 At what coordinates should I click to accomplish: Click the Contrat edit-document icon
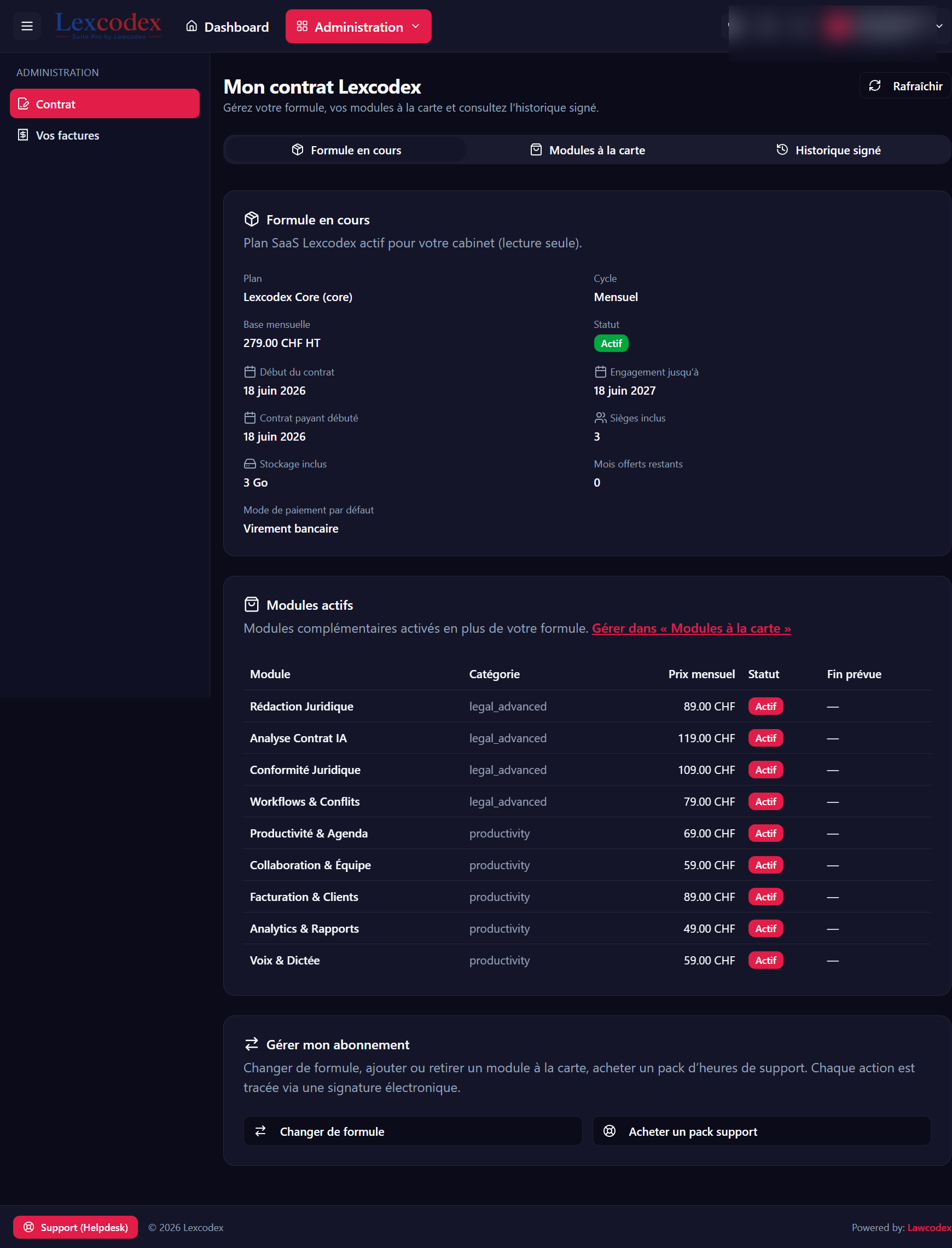23,103
